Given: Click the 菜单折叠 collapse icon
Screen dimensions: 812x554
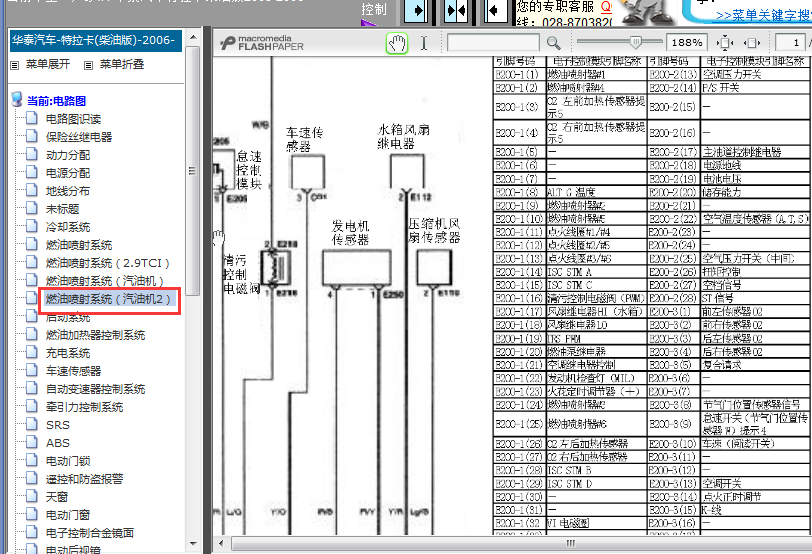Looking at the screenshot, I should coord(89,65).
